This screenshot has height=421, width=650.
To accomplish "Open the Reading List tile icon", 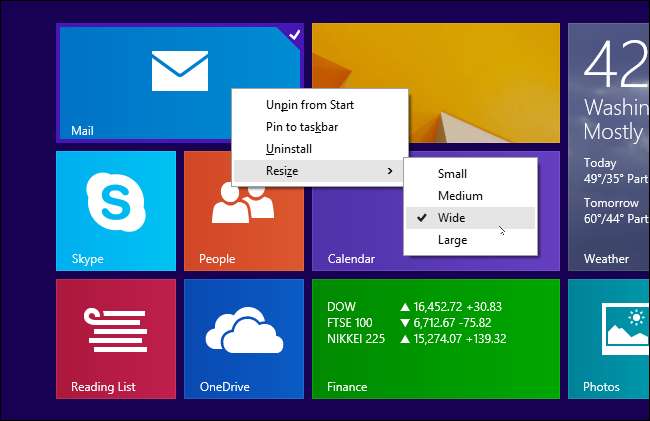I will point(115,330).
